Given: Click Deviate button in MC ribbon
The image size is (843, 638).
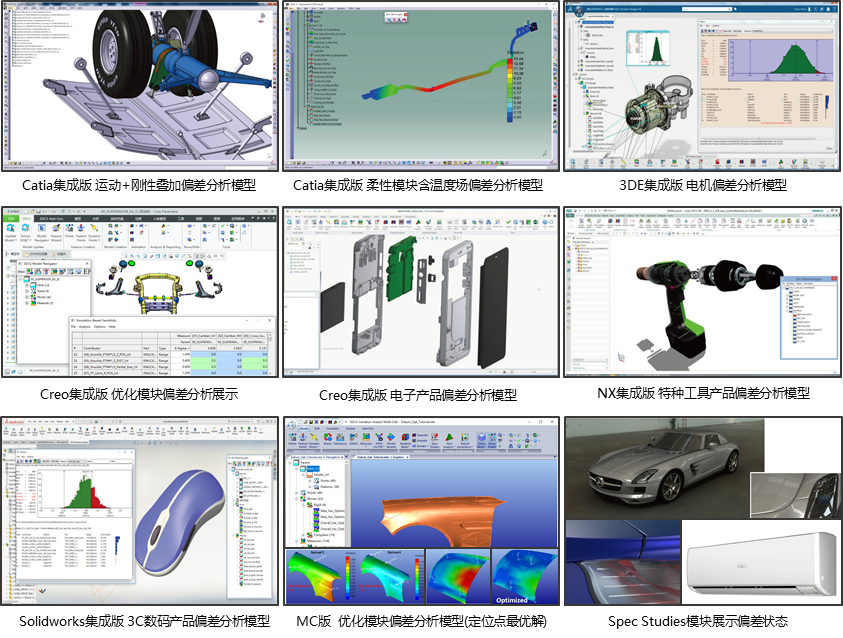Looking at the screenshot, I should 420,446.
